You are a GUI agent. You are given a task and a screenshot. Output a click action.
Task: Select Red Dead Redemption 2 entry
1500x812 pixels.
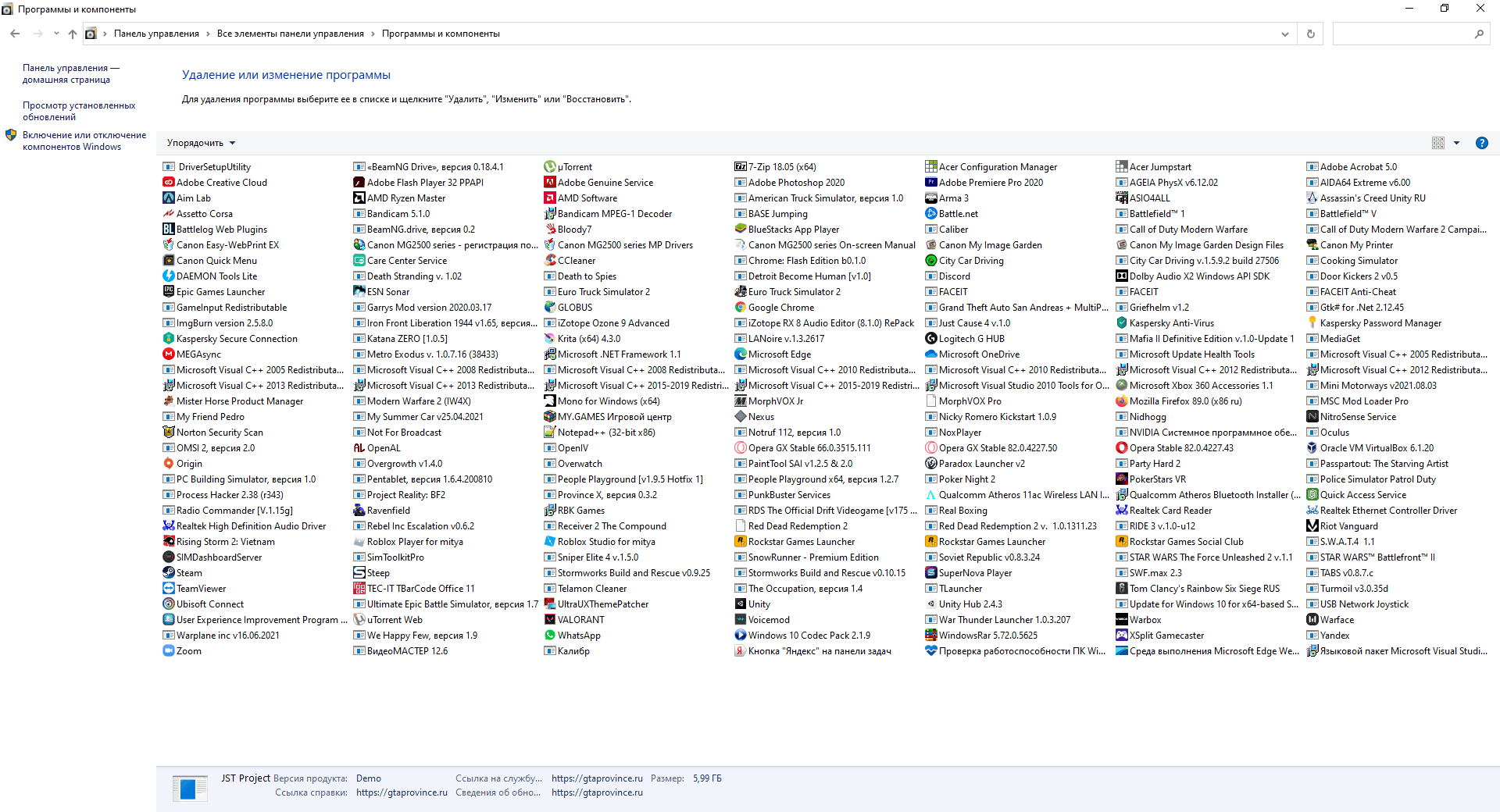[x=791, y=525]
